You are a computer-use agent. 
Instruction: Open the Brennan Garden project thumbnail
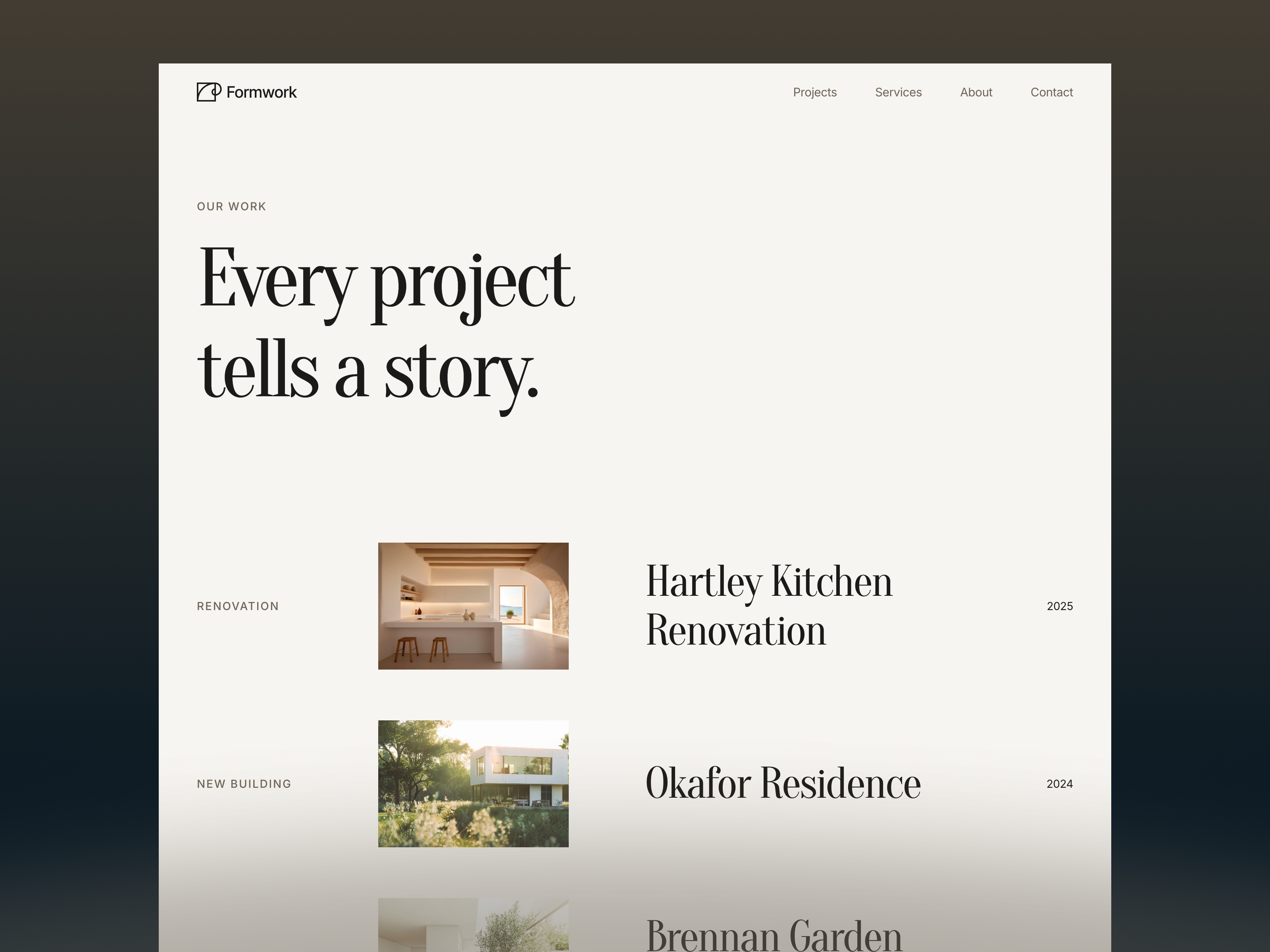tap(473, 925)
